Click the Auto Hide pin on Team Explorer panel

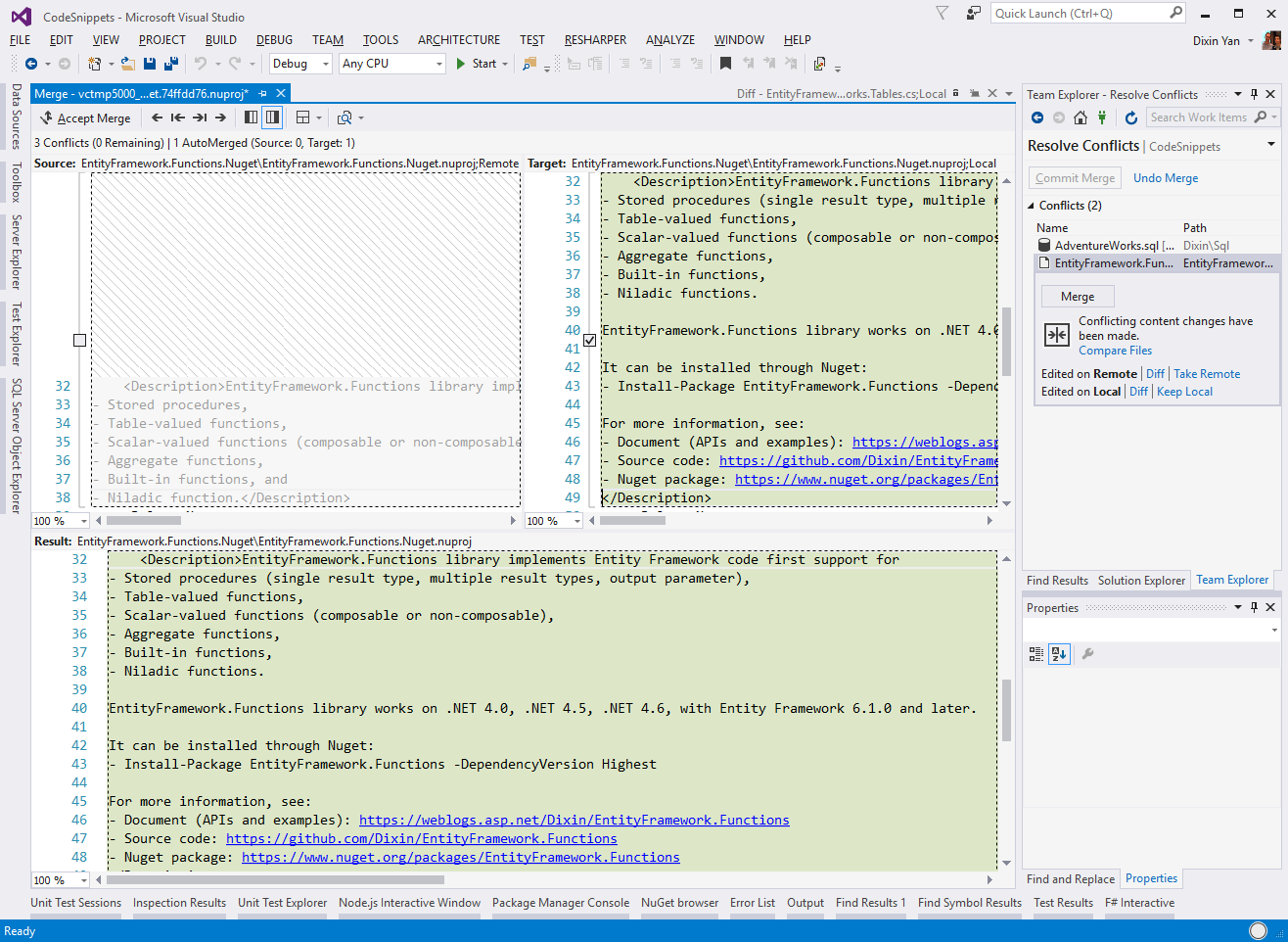pos(1254,94)
